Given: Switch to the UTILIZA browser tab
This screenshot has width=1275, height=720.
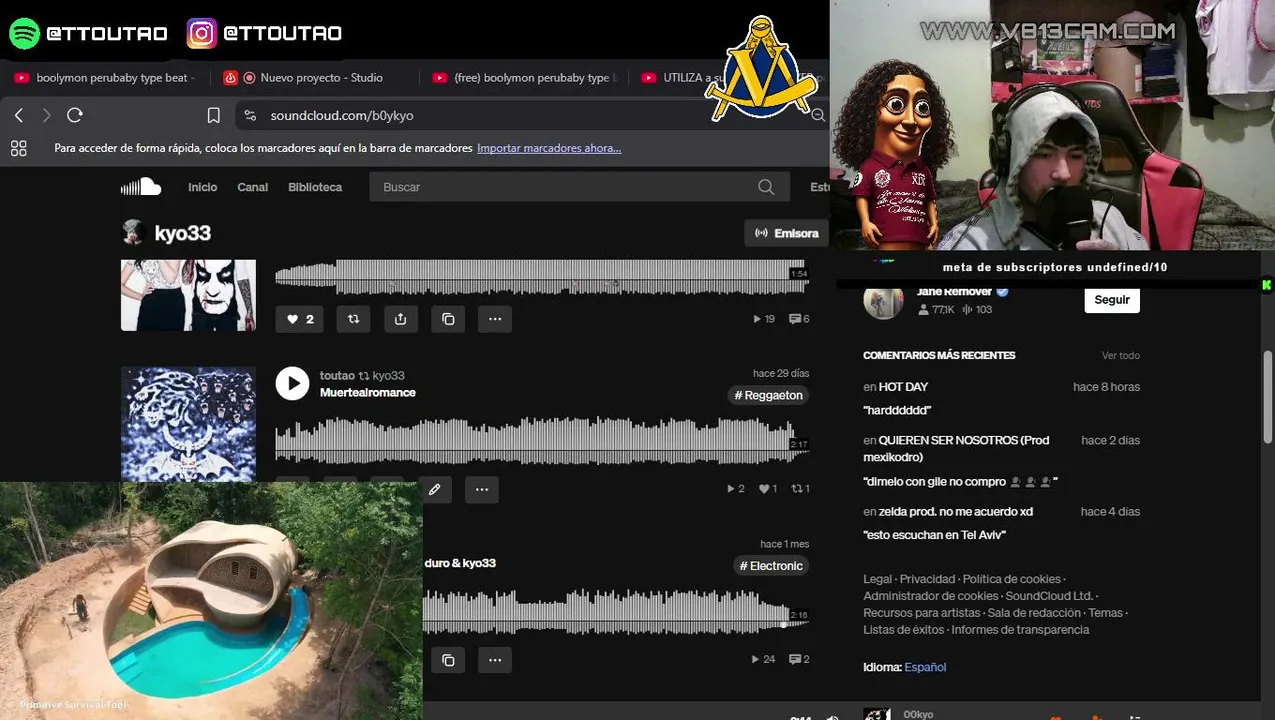Looking at the screenshot, I should pyautogui.click(x=685, y=77).
